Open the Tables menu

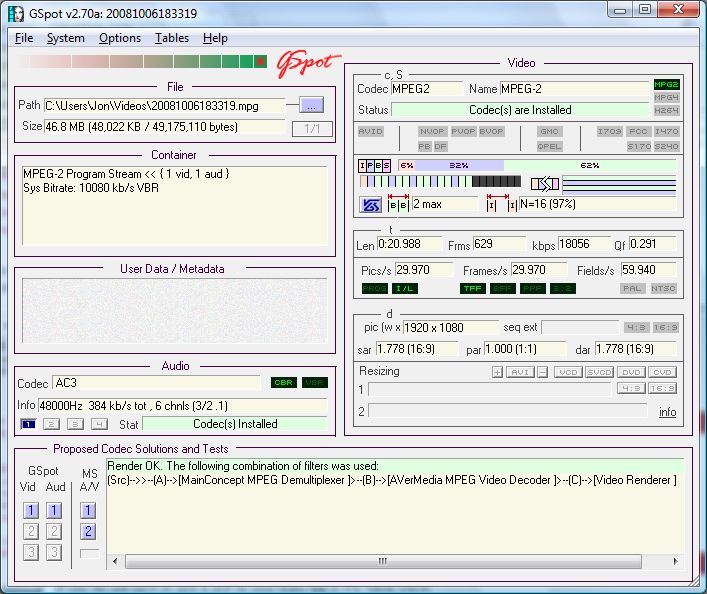[x=172, y=38]
